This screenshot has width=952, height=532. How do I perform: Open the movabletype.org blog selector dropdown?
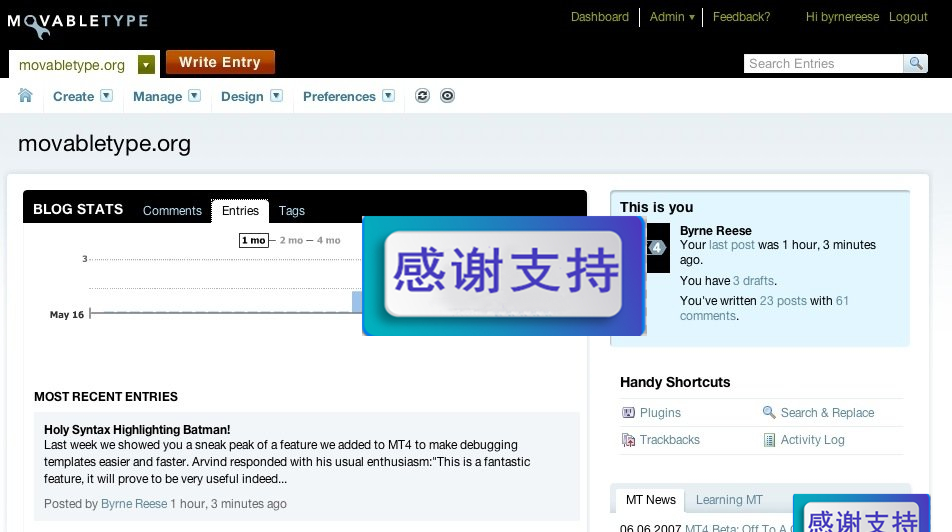(146, 64)
